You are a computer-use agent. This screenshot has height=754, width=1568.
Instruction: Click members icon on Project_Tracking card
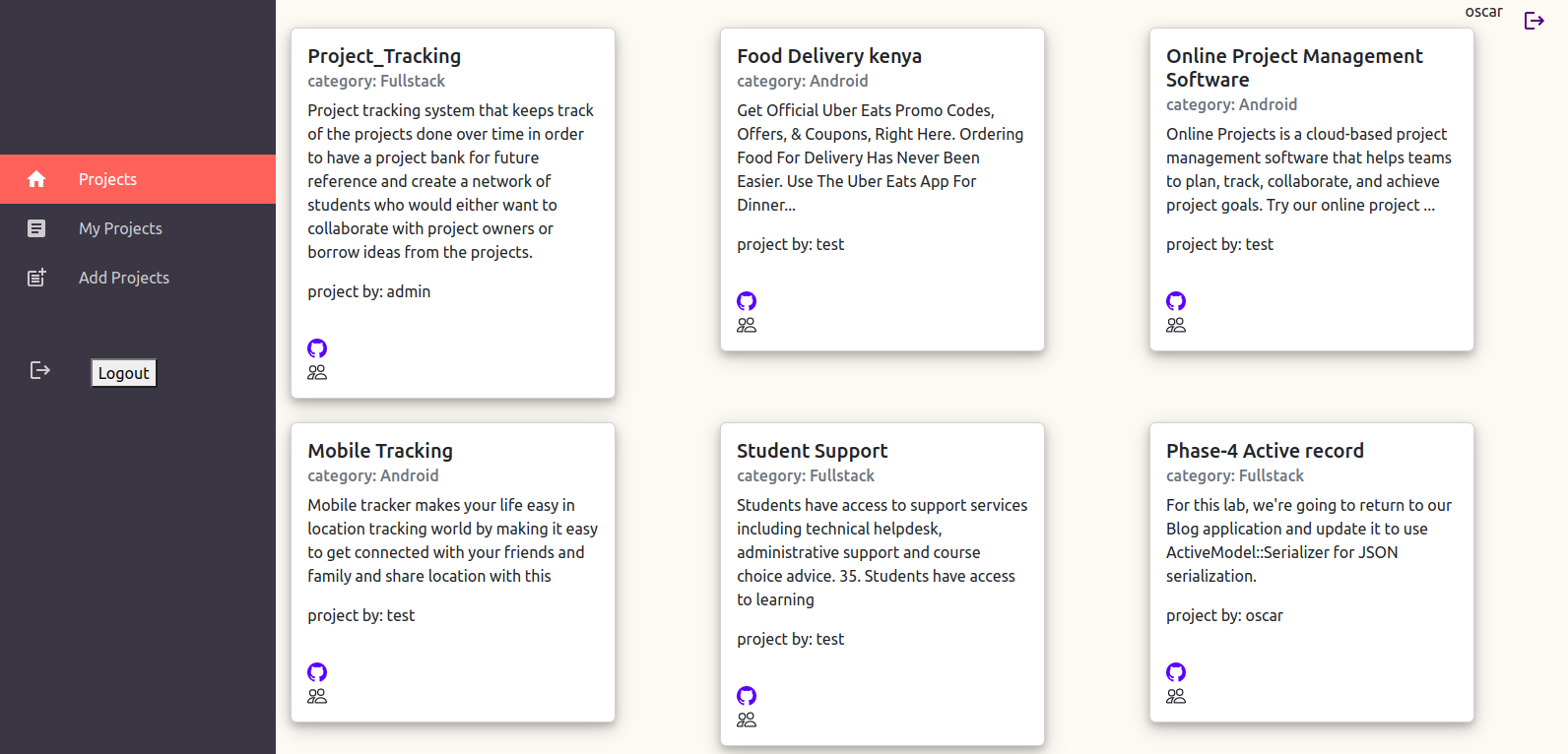click(x=317, y=372)
